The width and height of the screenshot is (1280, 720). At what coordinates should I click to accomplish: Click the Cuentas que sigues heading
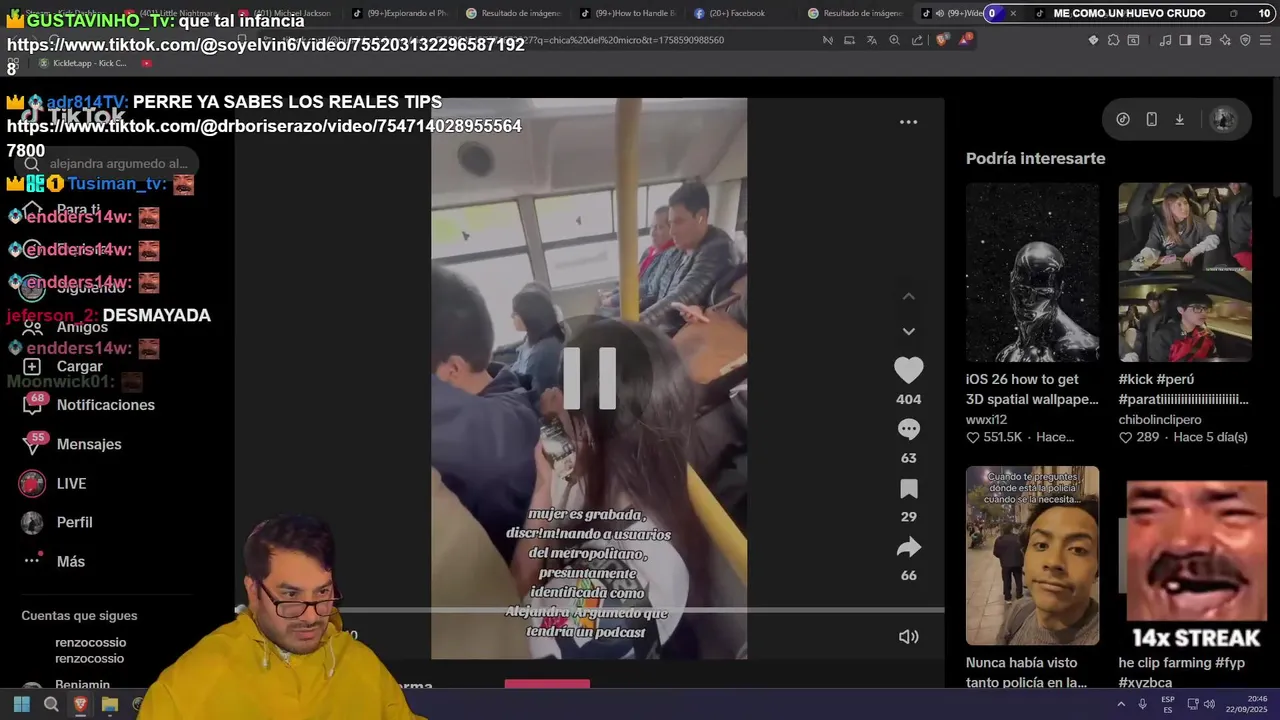79,616
